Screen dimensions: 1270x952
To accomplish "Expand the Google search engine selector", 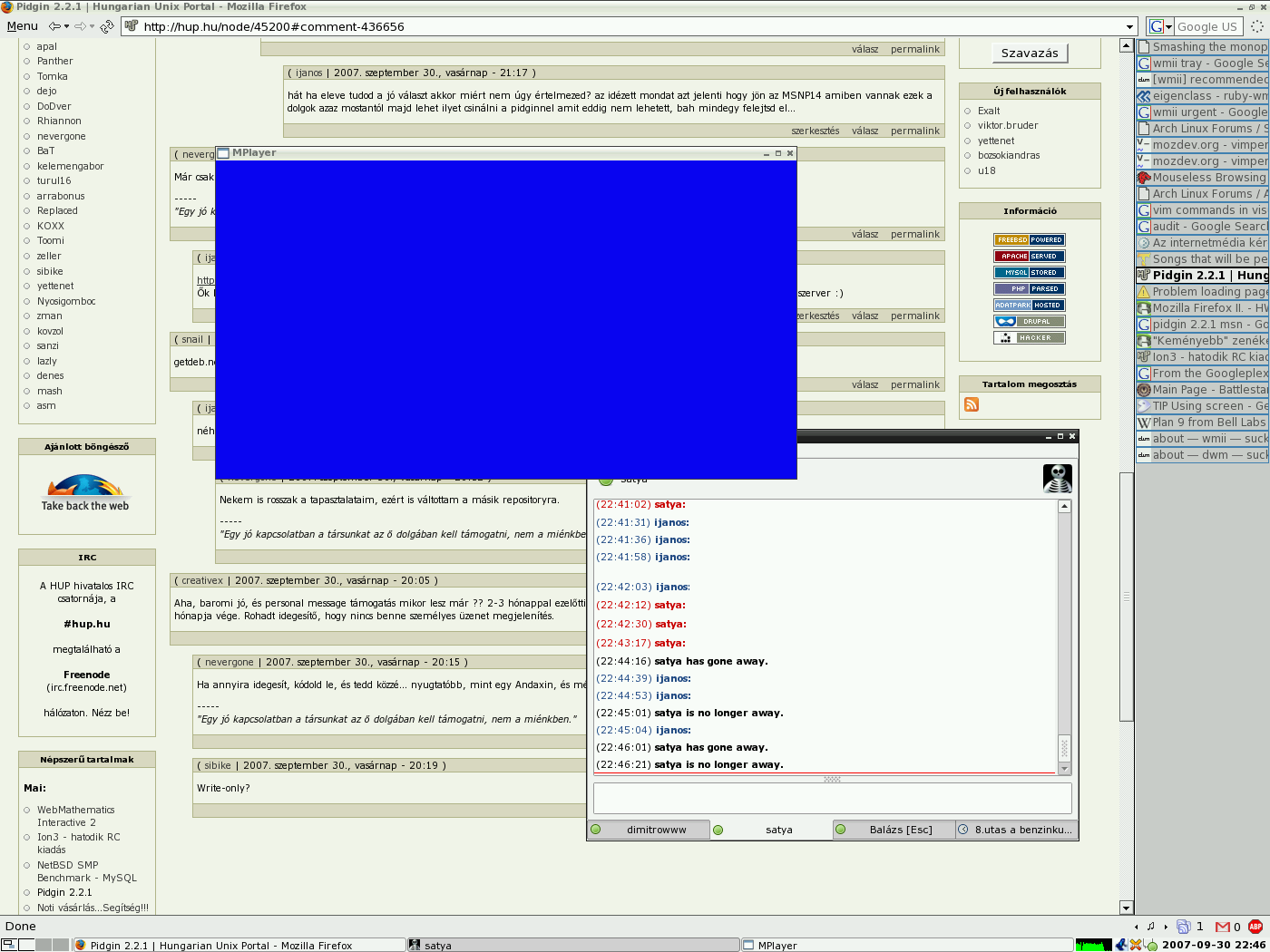I will click(x=1160, y=27).
